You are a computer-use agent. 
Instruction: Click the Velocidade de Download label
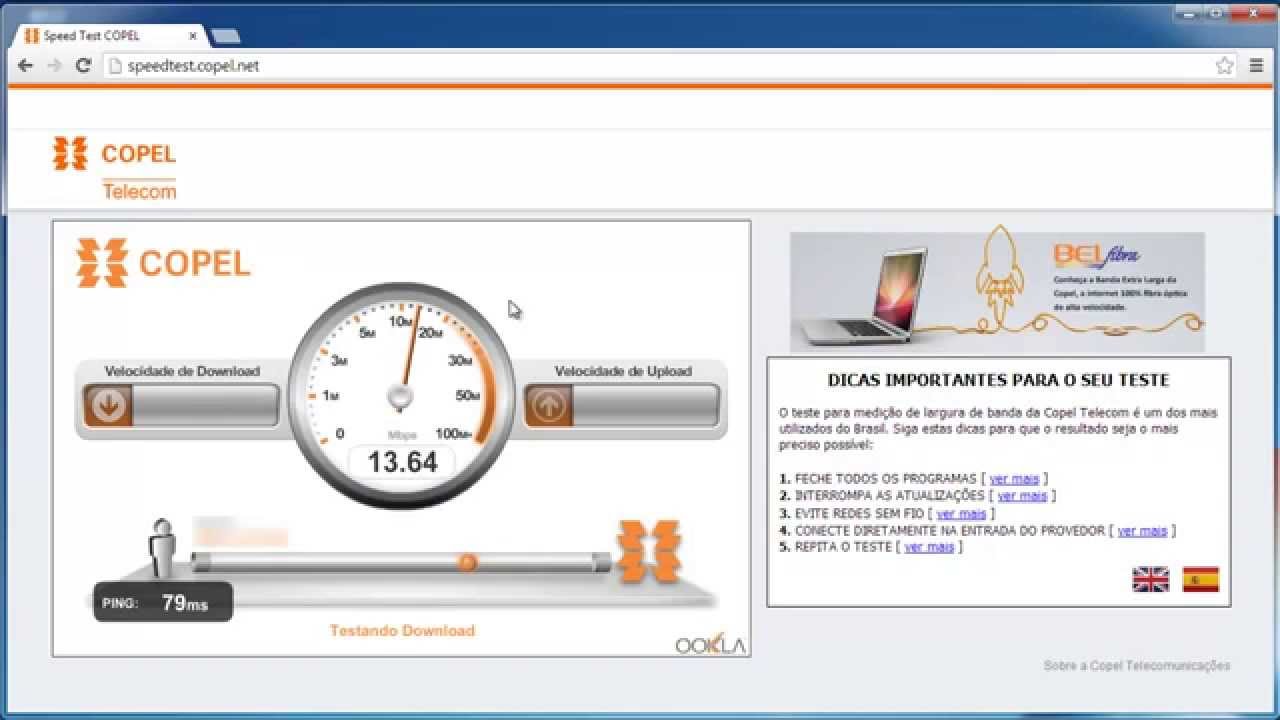pyautogui.click(x=182, y=371)
